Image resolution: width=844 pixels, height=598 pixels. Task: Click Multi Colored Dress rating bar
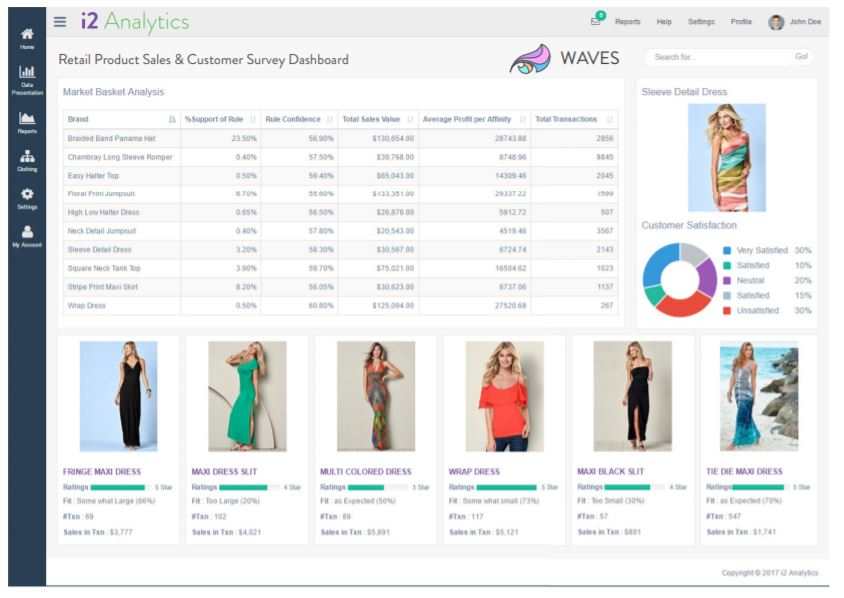click(378, 488)
